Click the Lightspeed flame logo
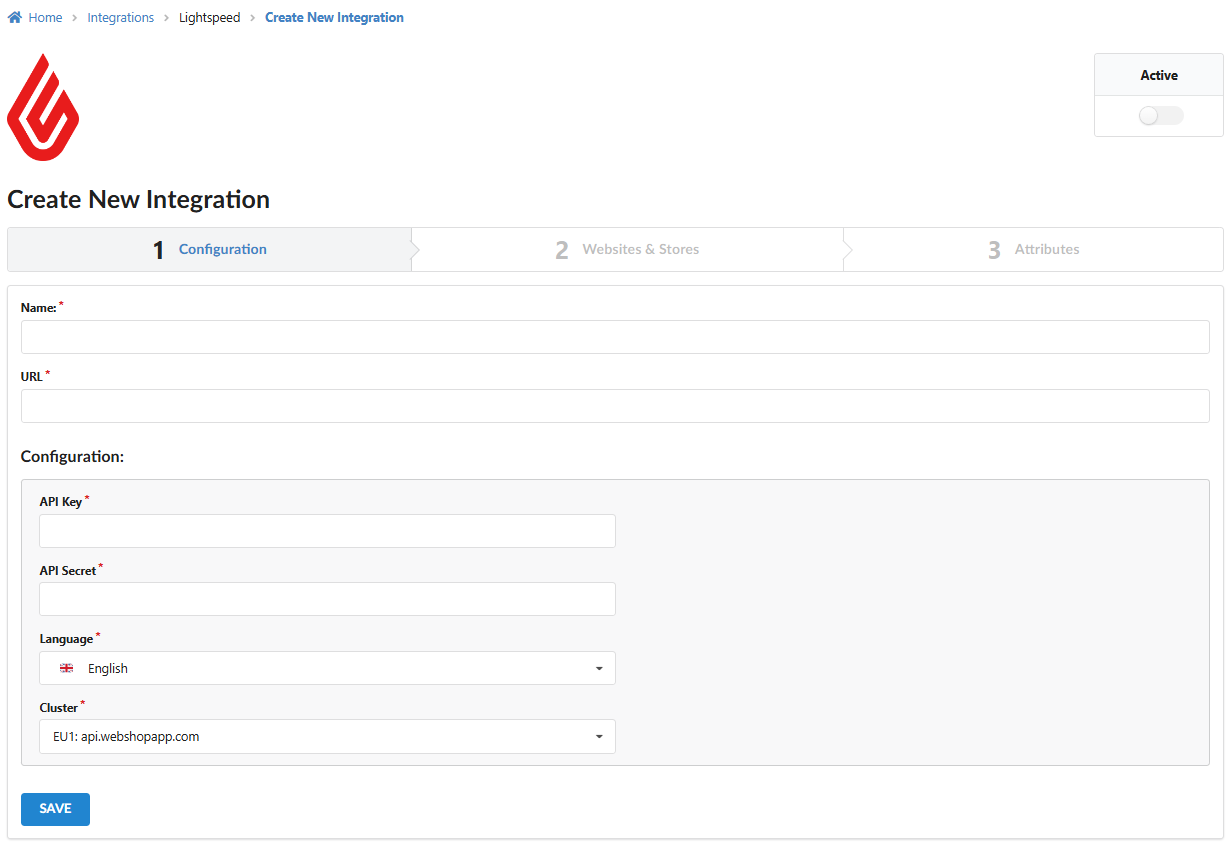 43,107
